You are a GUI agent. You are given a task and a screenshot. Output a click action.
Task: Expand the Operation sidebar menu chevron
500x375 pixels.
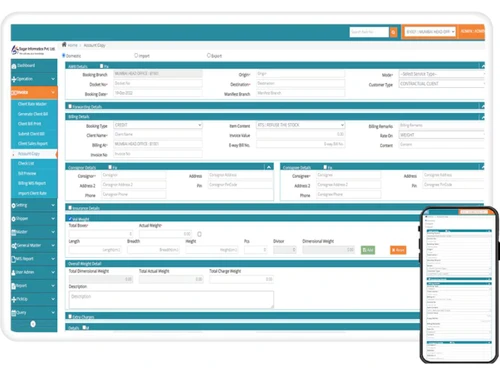[x=53, y=79]
